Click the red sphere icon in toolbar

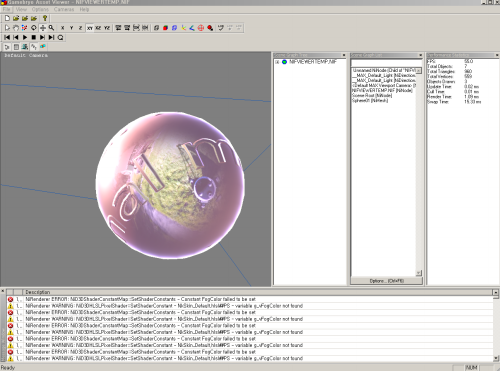[210, 28]
